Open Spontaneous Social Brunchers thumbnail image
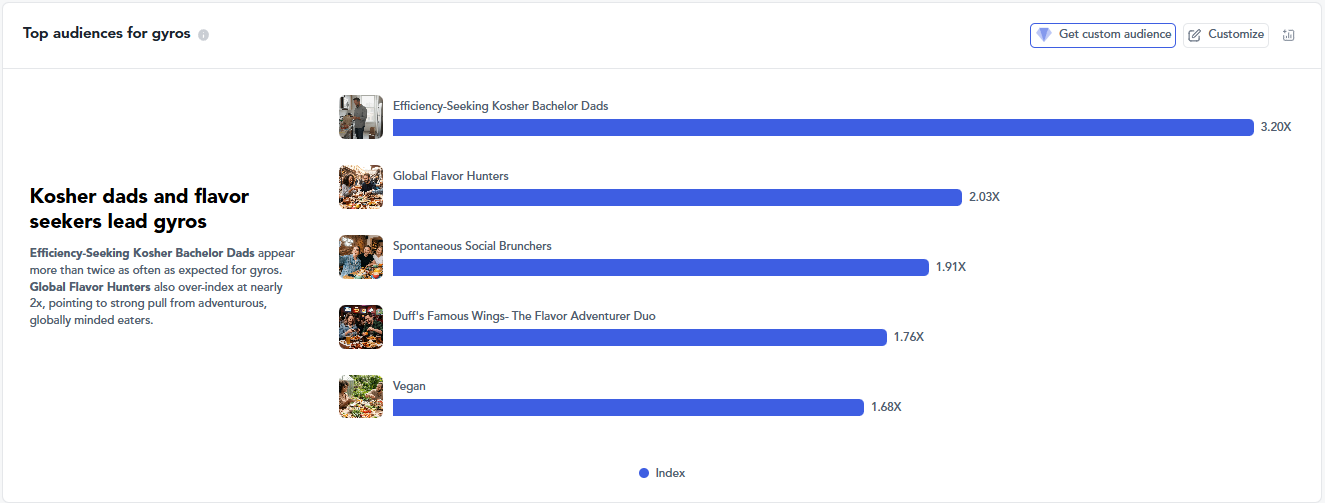1325x503 pixels. [x=361, y=257]
